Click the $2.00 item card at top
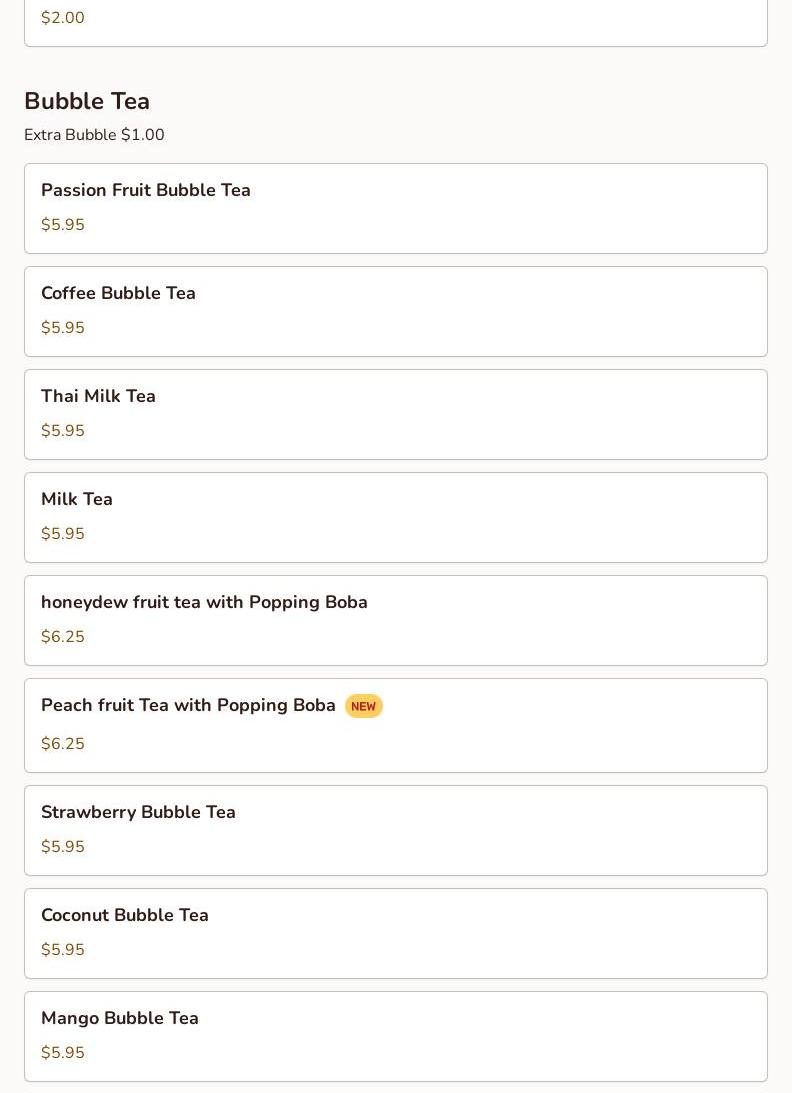The image size is (792, 1093). 396,23
